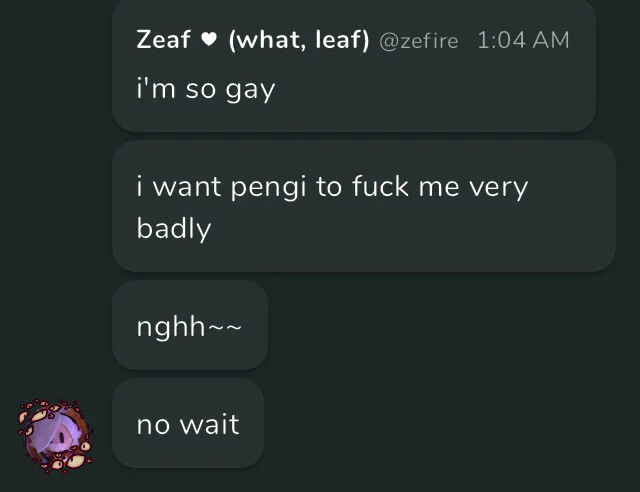The image size is (640, 492).
Task: Click the word "gay" in the first message
Action: tap(250, 90)
